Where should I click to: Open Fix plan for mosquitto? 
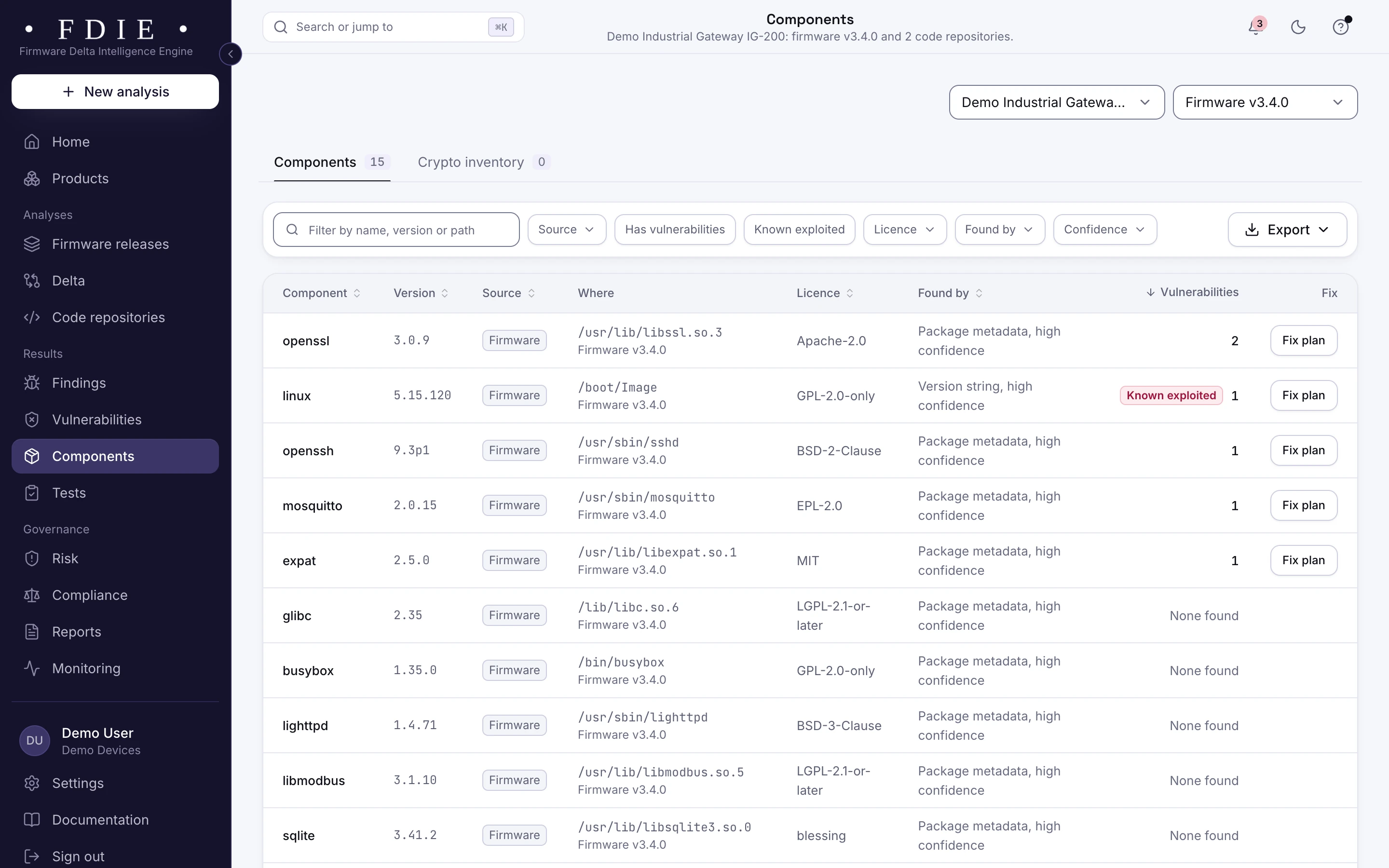1304,505
